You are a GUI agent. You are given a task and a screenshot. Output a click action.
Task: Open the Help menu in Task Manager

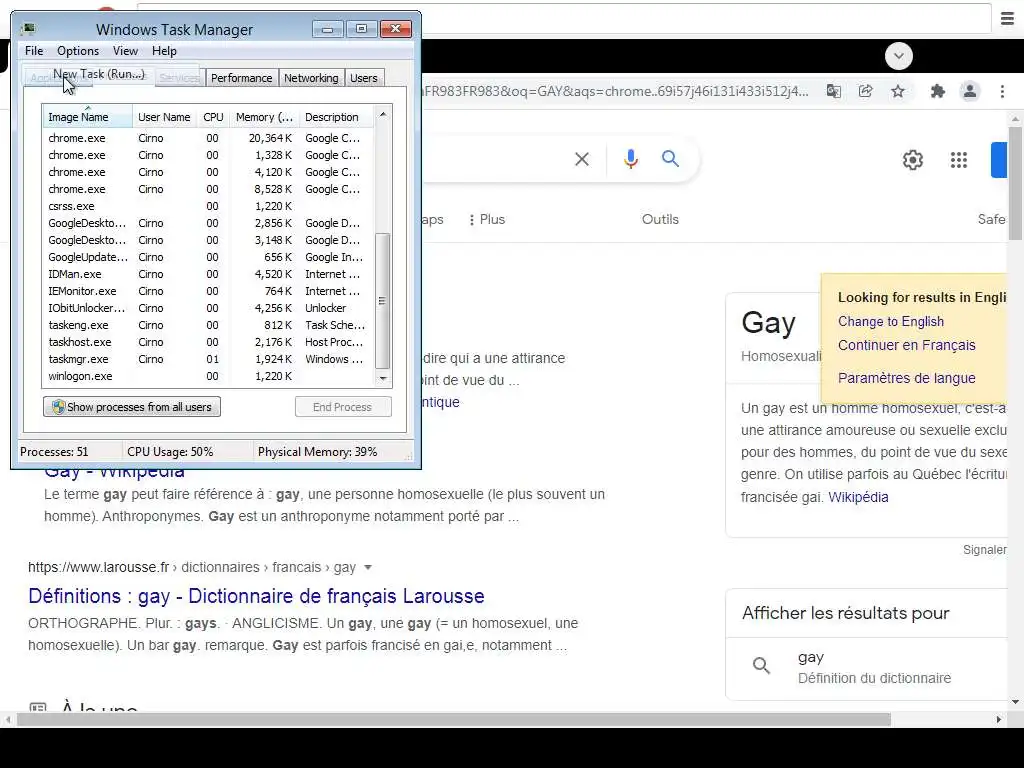point(164,51)
